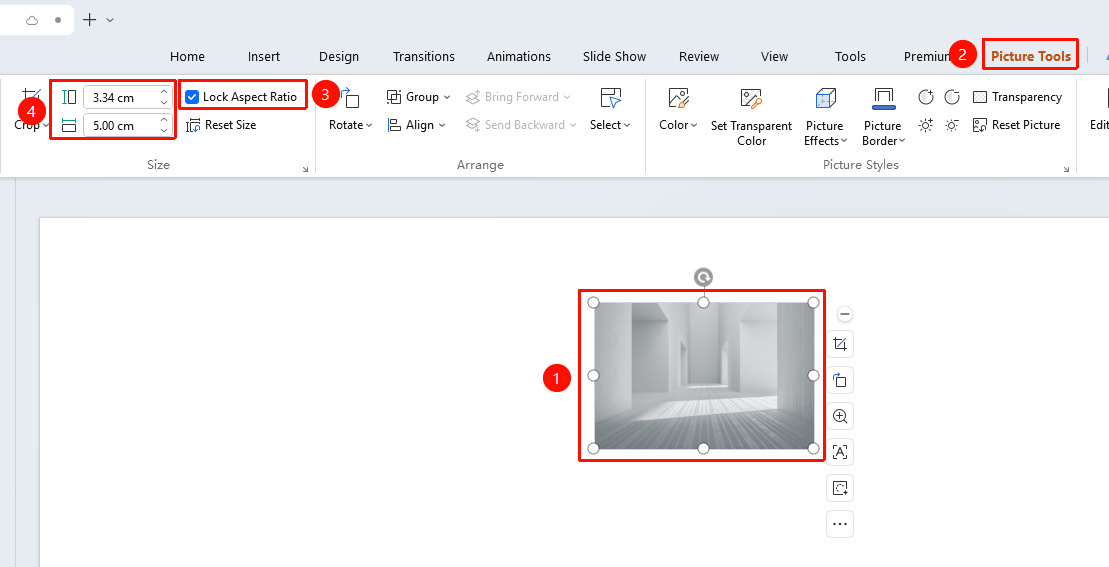This screenshot has width=1109, height=567.
Task: Decrease picture contrast
Action: pyautogui.click(x=952, y=97)
